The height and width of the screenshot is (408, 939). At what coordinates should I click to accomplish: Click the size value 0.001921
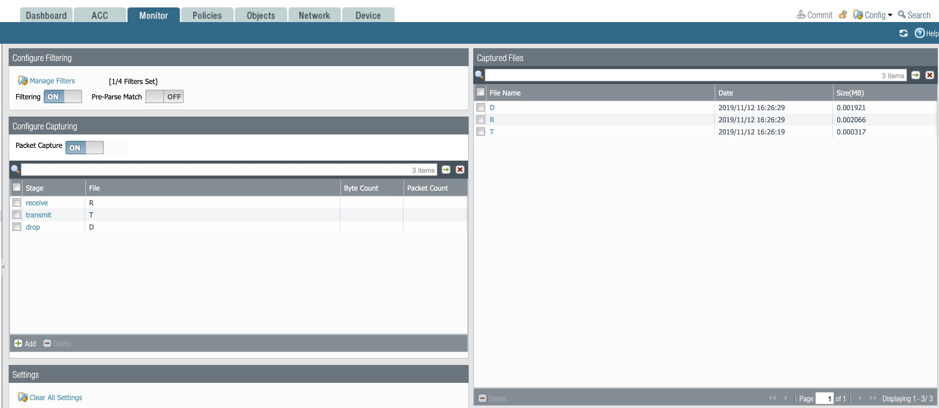coord(851,108)
